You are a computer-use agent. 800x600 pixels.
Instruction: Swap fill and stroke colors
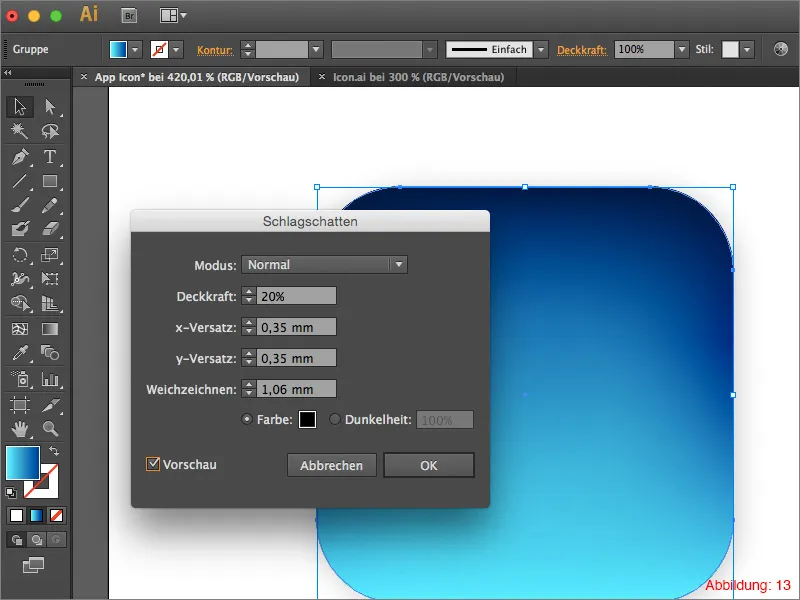coord(54,451)
